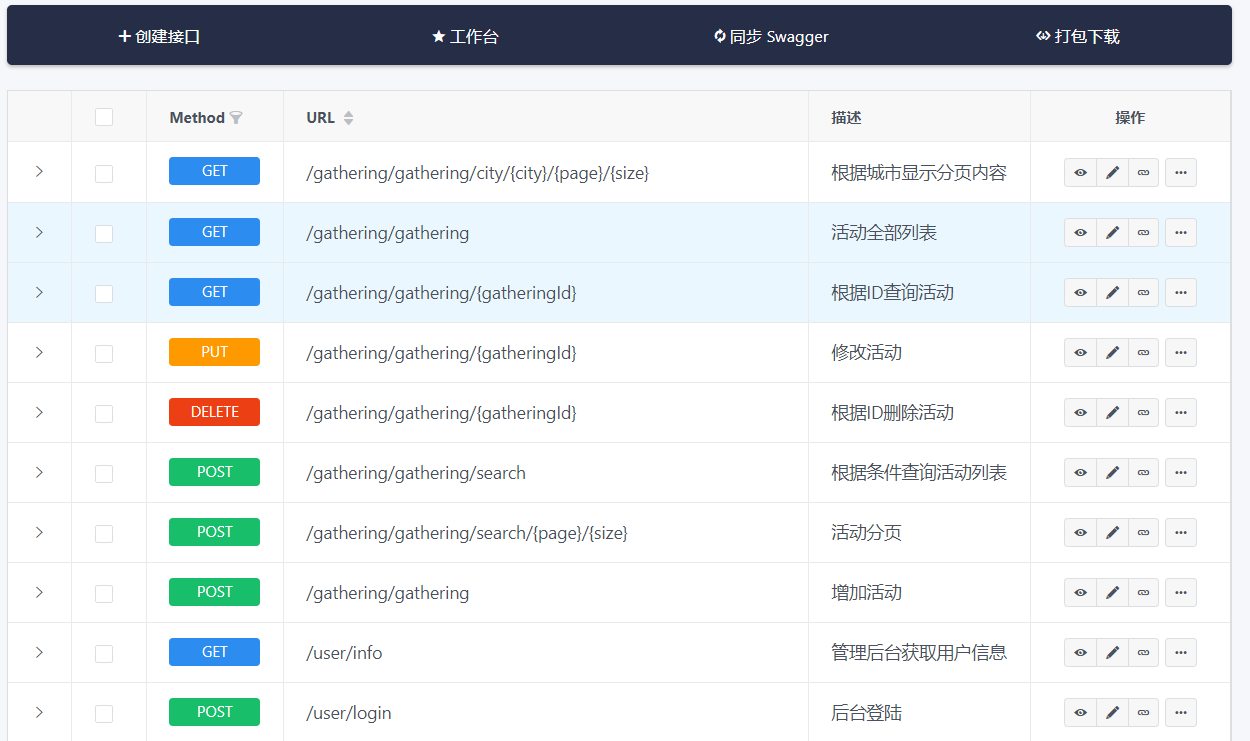
Task: Open more options for 管理后台获取用户信息 row
Action: point(1181,652)
